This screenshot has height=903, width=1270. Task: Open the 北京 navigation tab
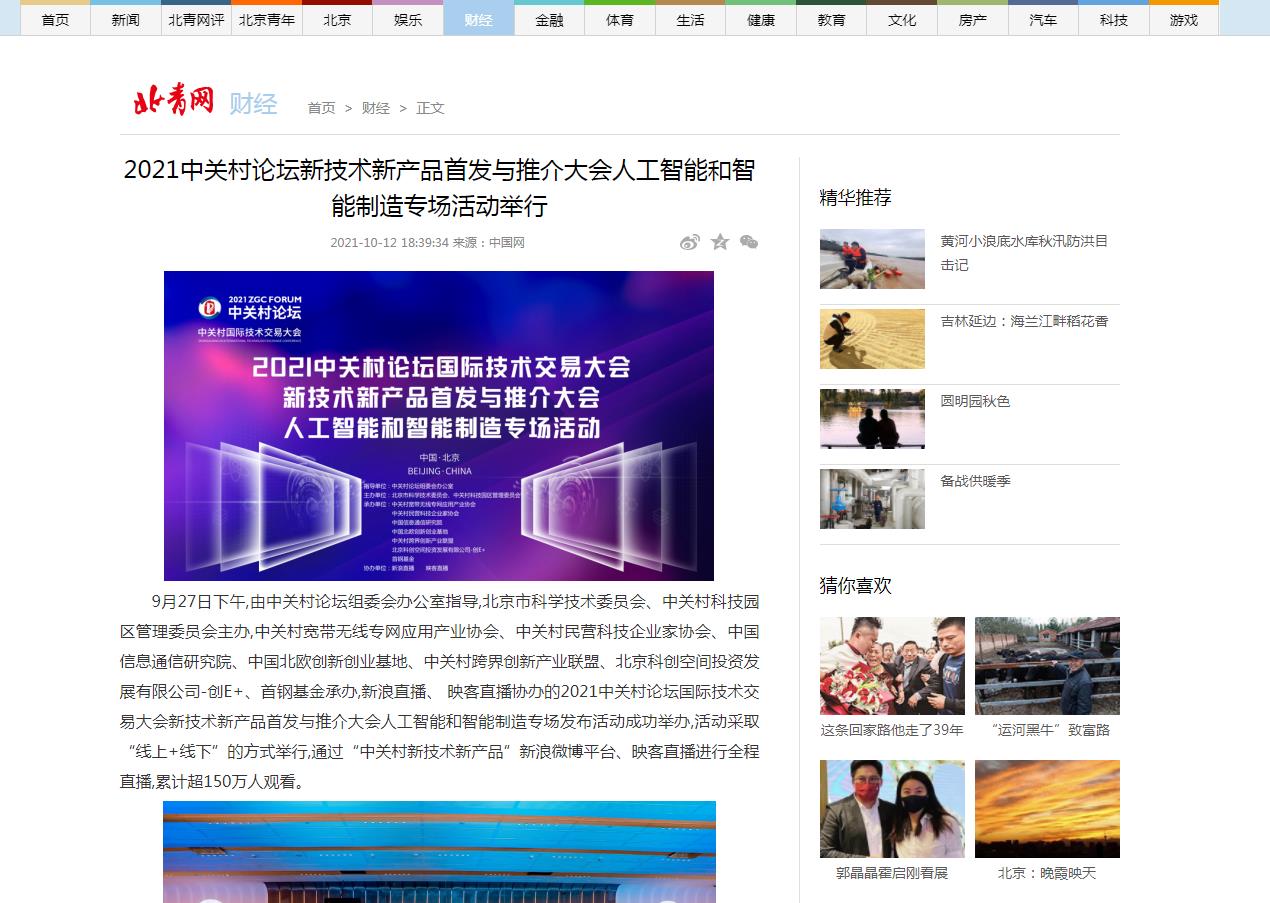[337, 20]
